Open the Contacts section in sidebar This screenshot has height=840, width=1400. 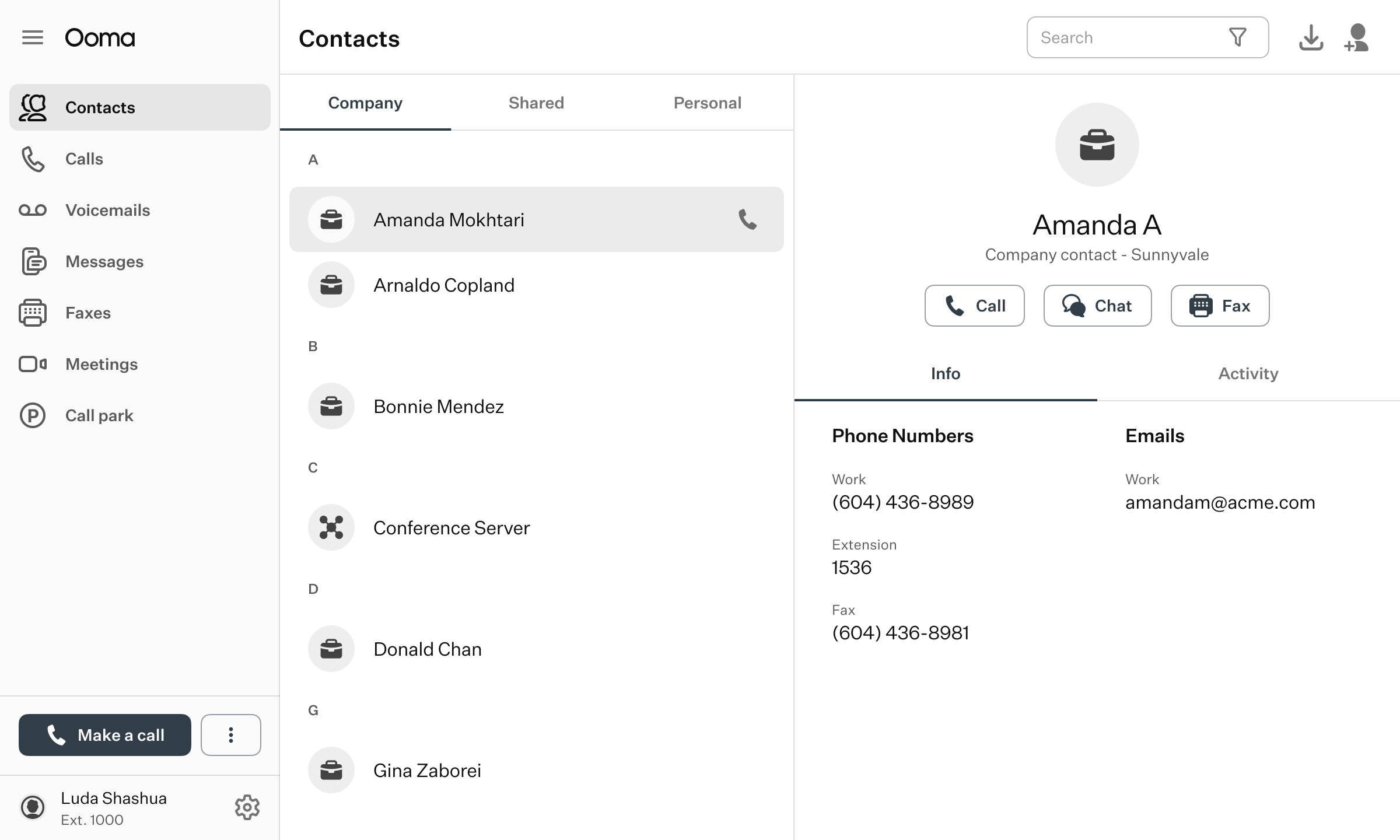pos(100,107)
